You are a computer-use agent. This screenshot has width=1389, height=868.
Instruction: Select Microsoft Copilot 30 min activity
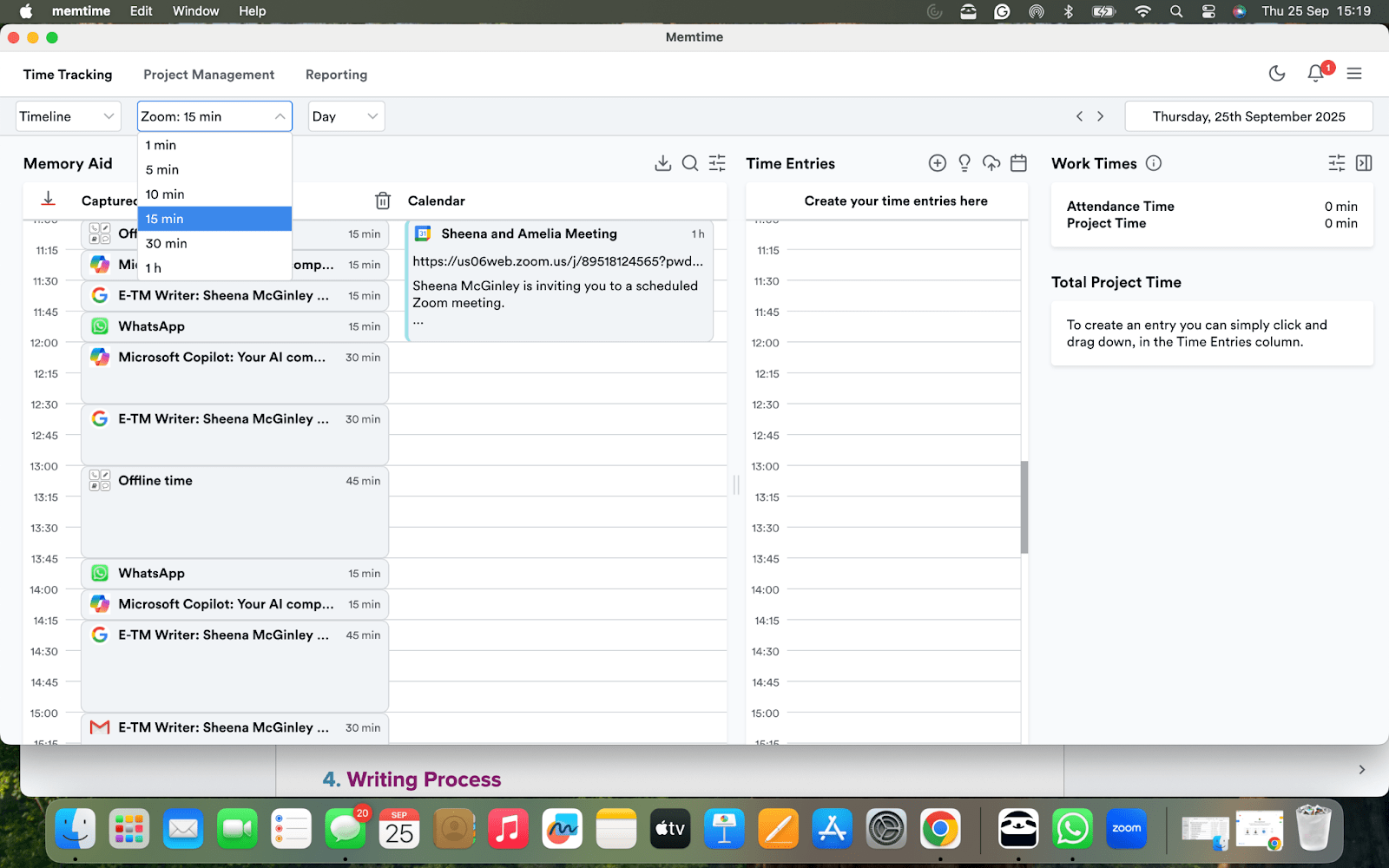click(234, 373)
